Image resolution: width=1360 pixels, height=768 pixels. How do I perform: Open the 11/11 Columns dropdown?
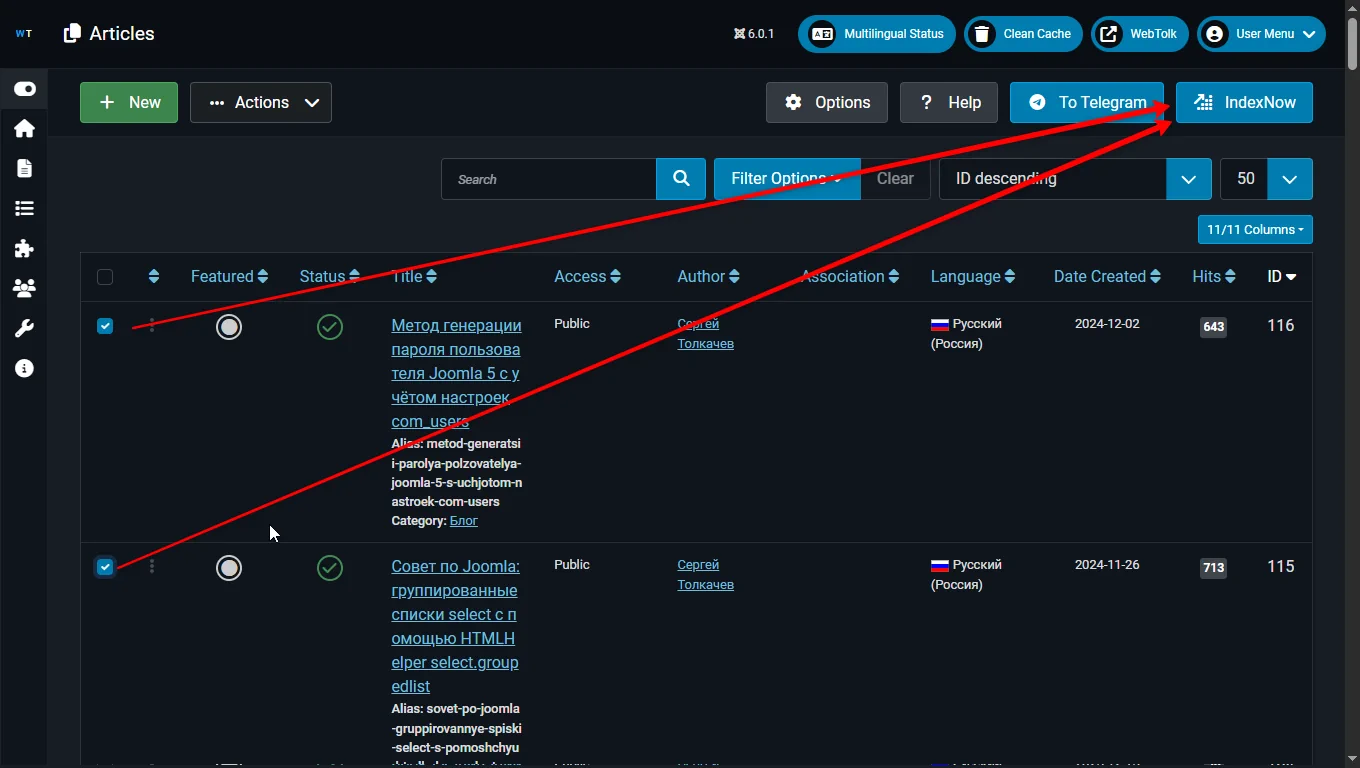coord(1255,230)
